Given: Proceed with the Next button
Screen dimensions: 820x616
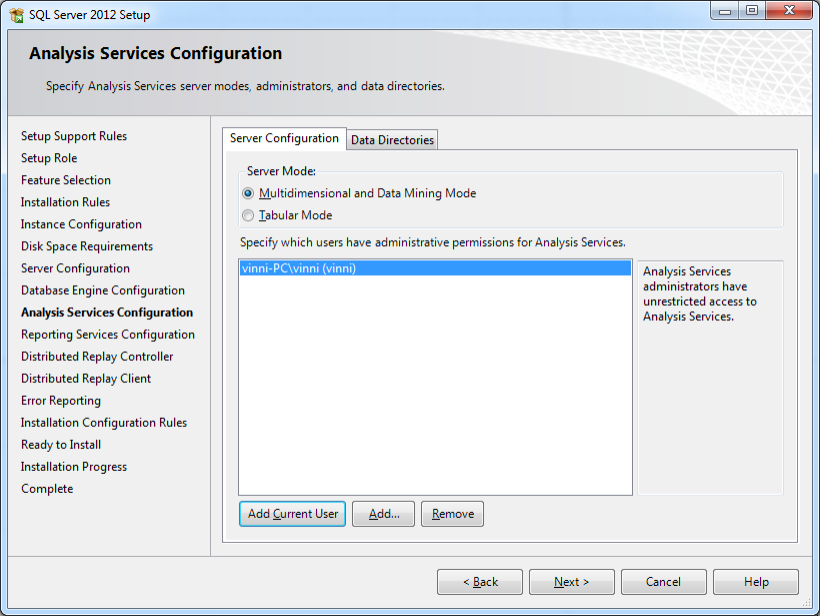Looking at the screenshot, I should tap(572, 582).
